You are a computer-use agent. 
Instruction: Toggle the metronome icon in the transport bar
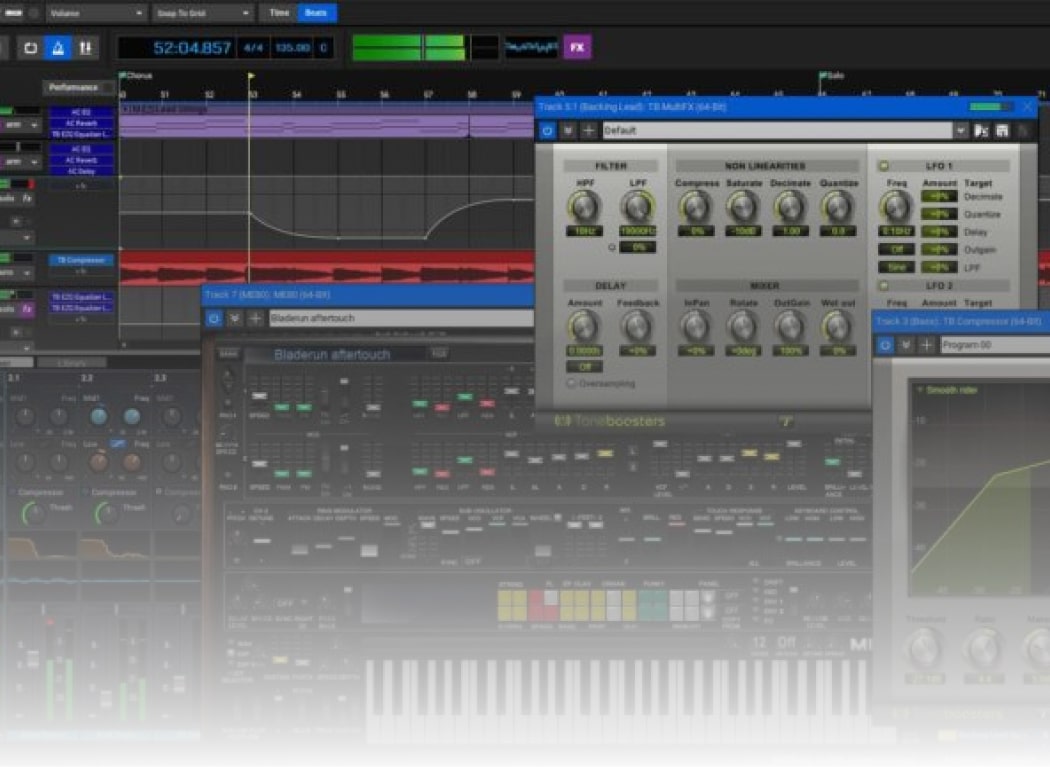(58, 48)
